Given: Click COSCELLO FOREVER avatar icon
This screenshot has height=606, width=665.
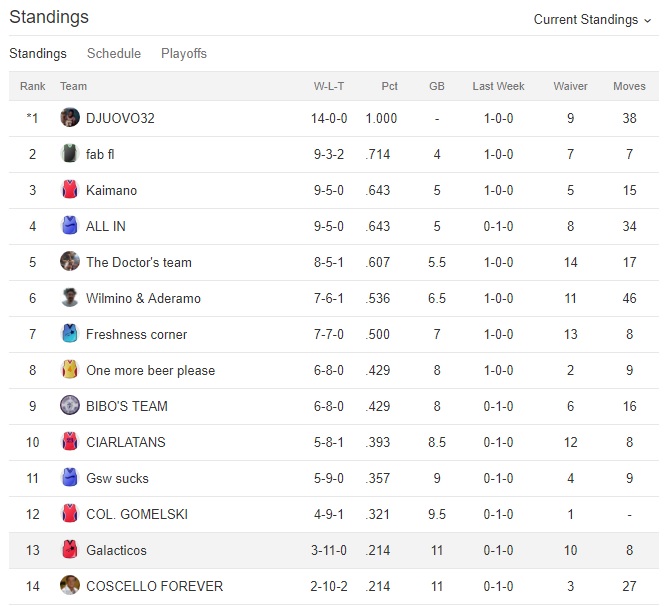Looking at the screenshot, I should (x=70, y=586).
